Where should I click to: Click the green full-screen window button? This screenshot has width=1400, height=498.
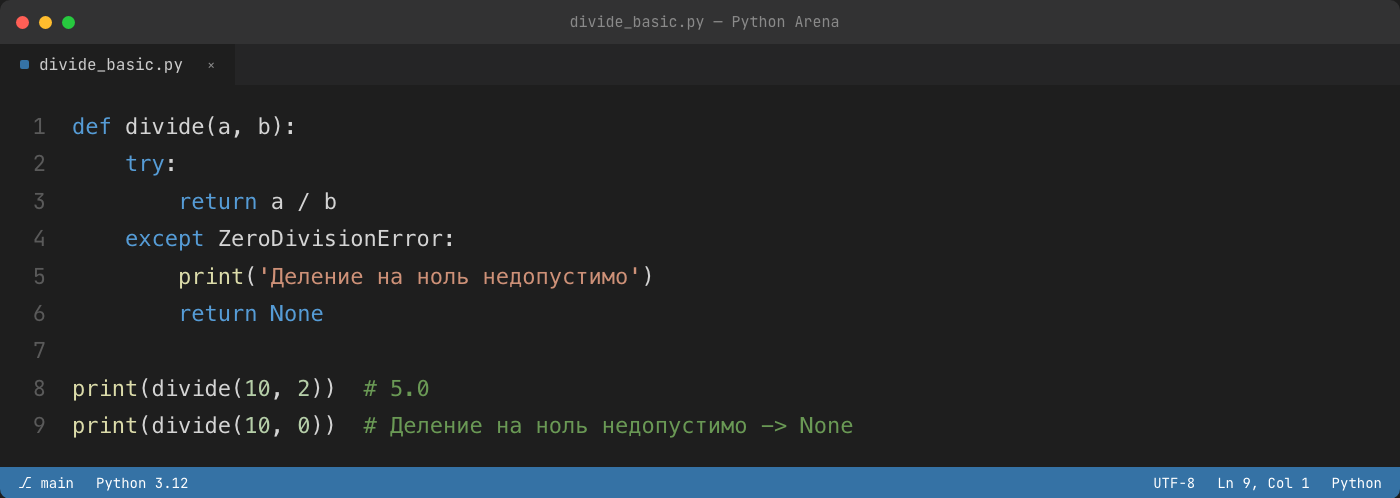click(x=68, y=22)
